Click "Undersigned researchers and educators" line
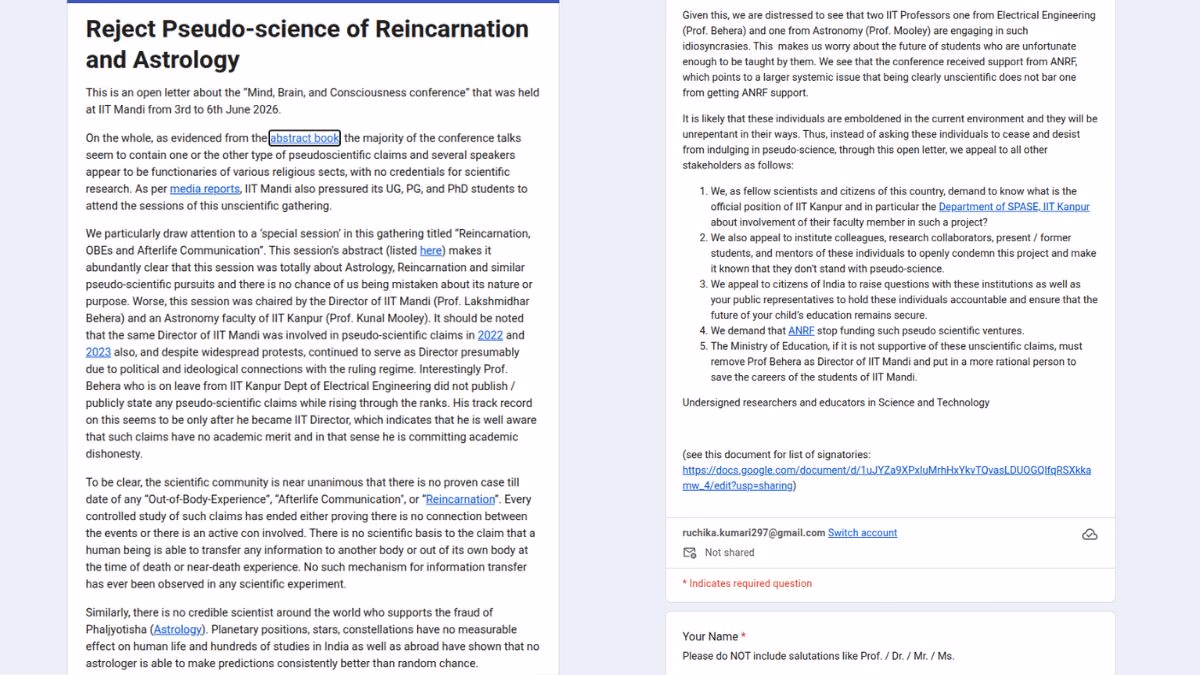The height and width of the screenshot is (675, 1200). (836, 403)
